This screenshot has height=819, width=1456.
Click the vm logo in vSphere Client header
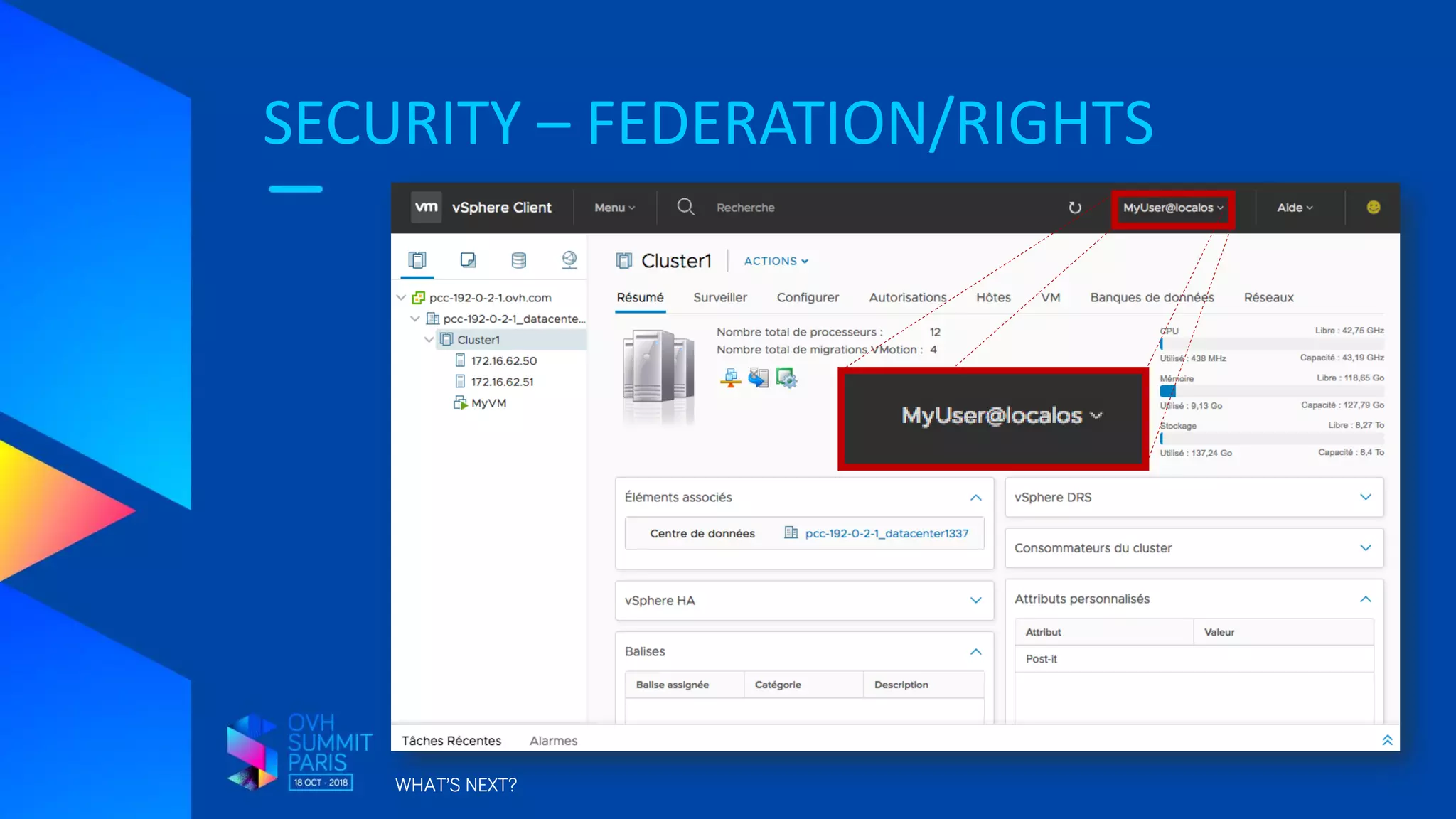pos(427,207)
